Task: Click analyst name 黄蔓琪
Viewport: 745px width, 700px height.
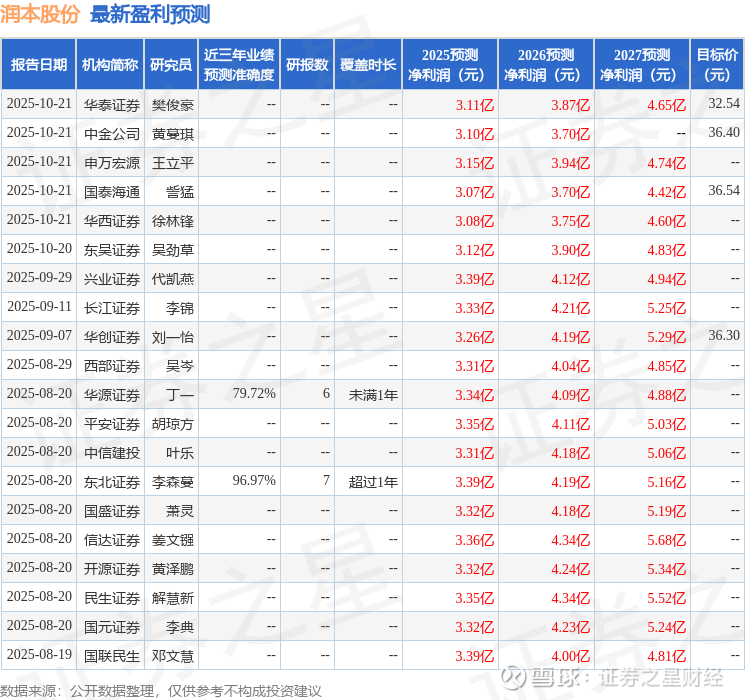Action: 172,134
